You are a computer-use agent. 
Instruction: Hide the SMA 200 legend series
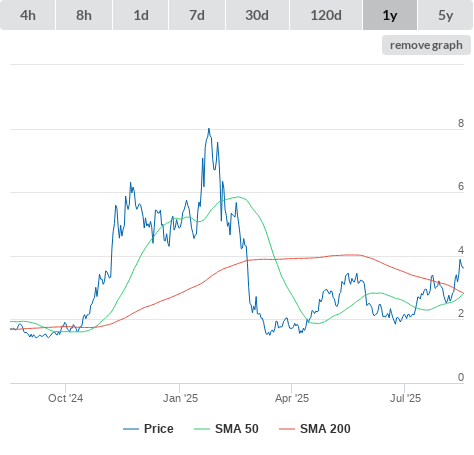click(315, 429)
